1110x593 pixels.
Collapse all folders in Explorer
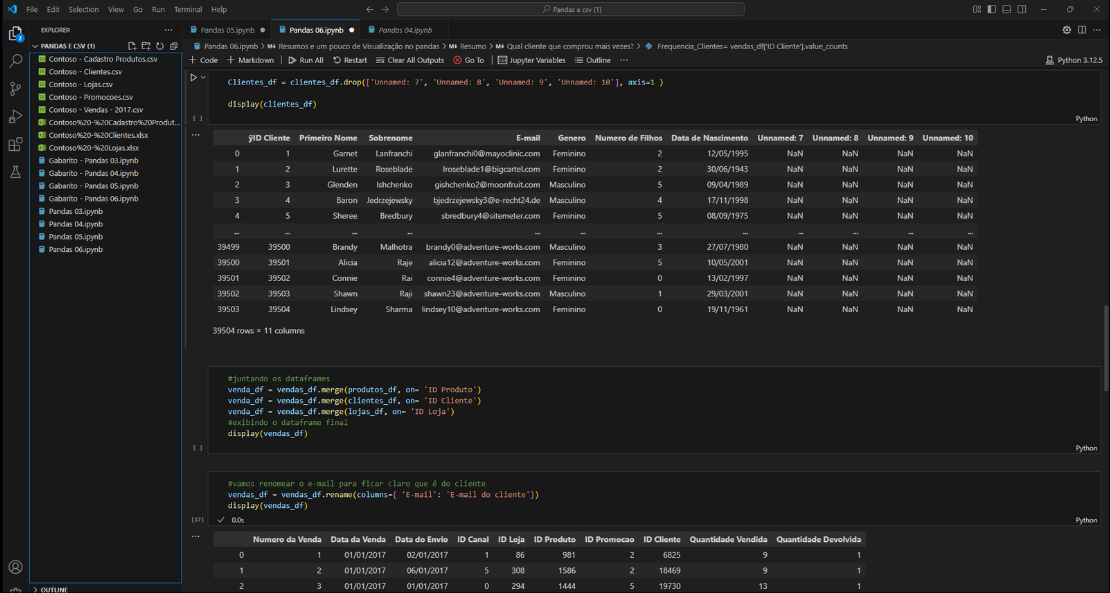pos(173,46)
